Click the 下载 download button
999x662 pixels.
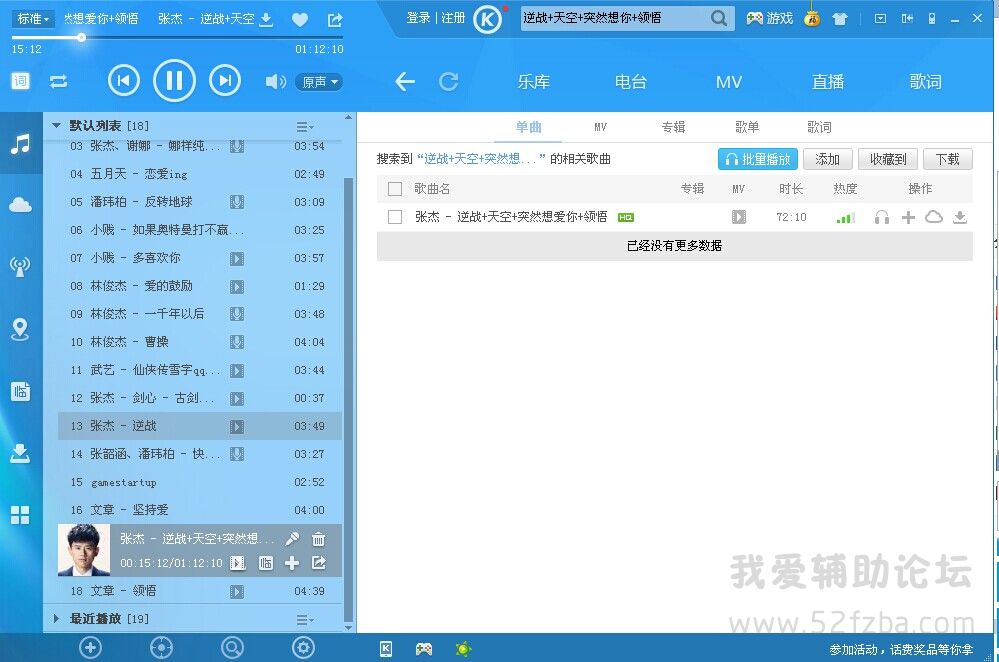point(947,159)
